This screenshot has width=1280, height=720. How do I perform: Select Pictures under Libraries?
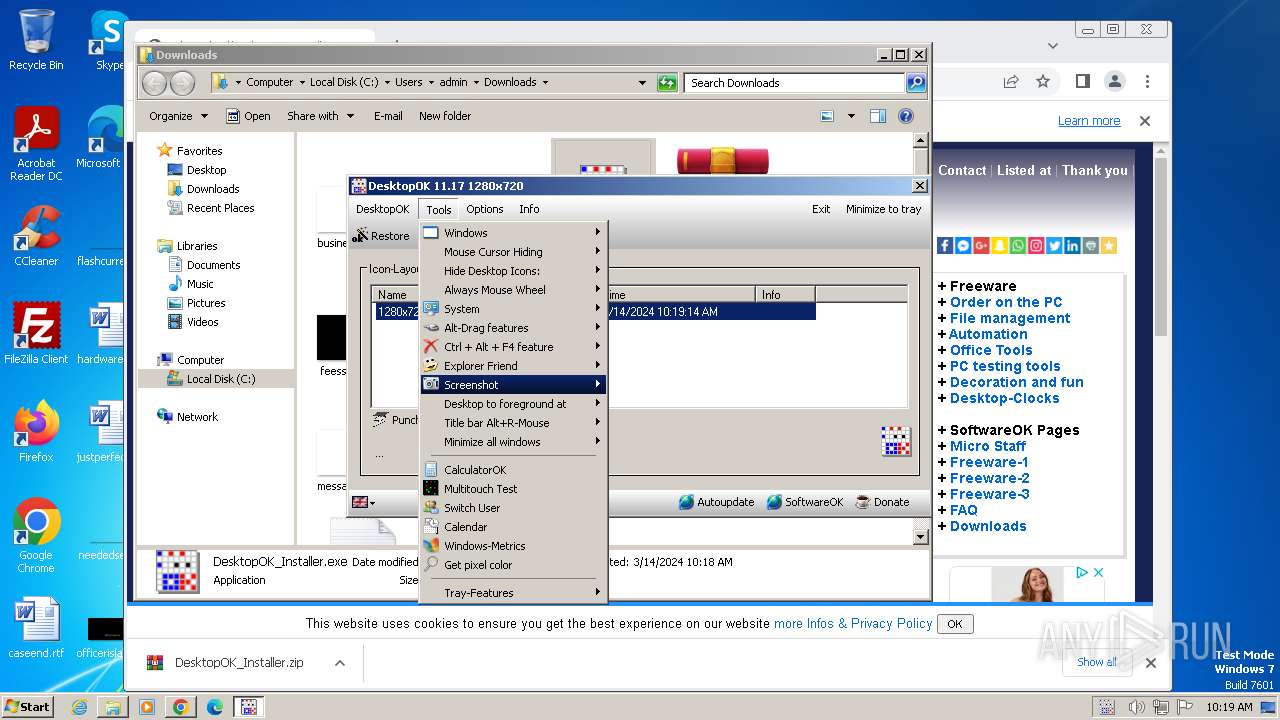point(206,303)
